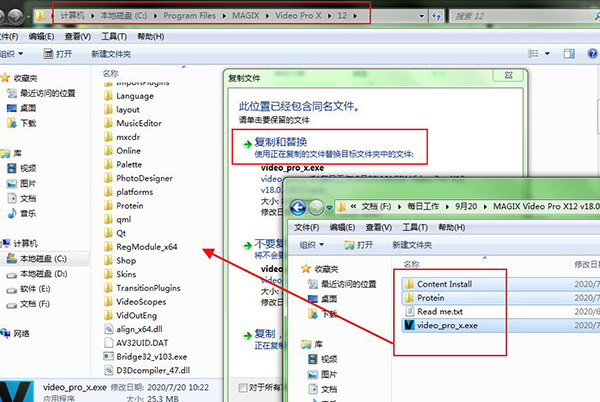The image size is (600, 402).
Task: Open 编辑(E) menu in main window
Action: (41, 36)
